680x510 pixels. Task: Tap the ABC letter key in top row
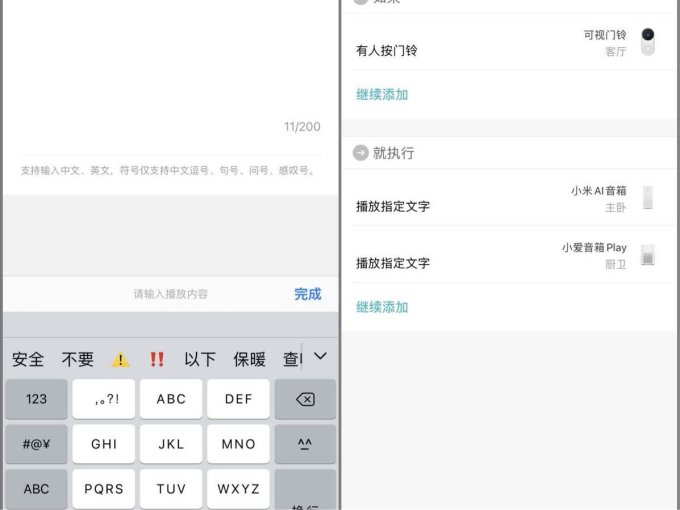[171, 399]
